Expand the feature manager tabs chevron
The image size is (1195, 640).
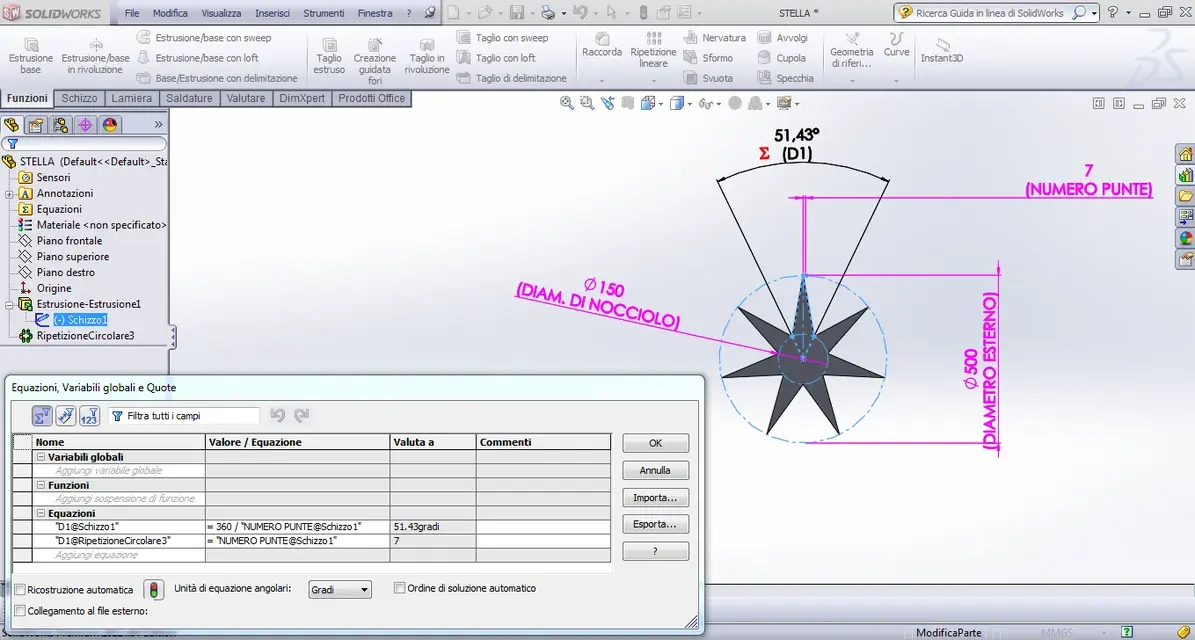159,124
